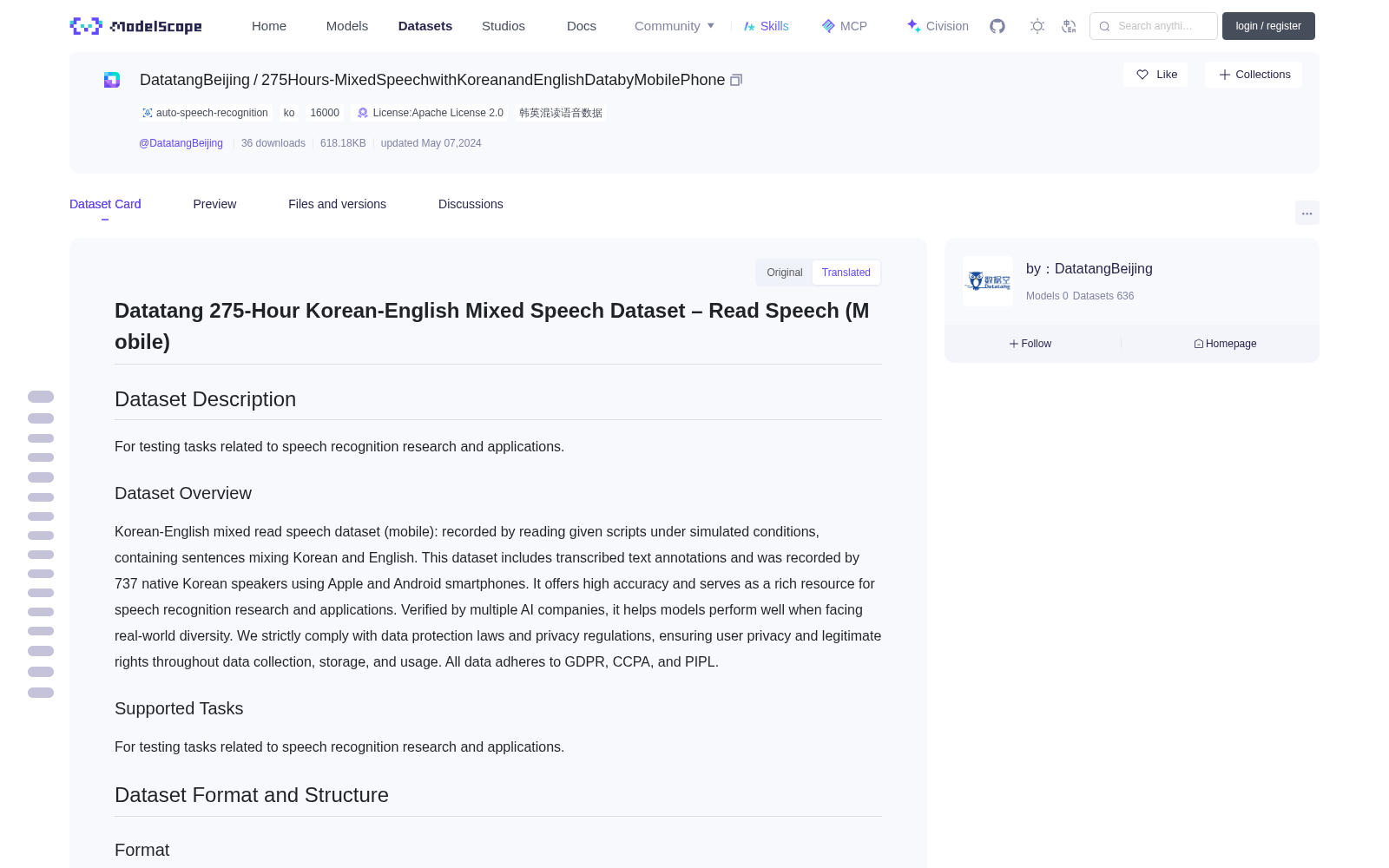The width and height of the screenshot is (1389, 868).
Task: Click the ModelScope logo
Action: (x=135, y=26)
